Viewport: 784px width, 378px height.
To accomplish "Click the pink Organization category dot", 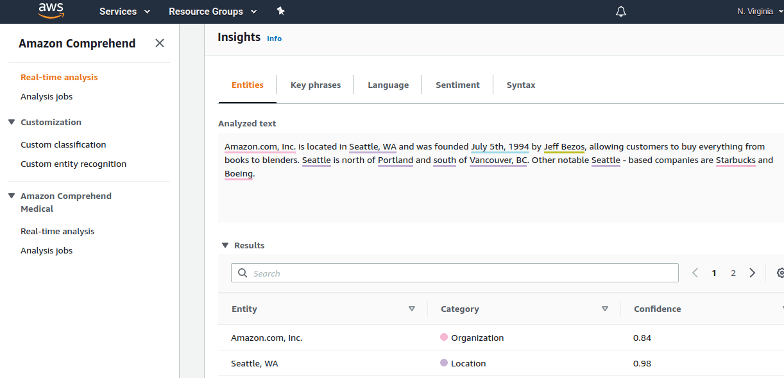I will (444, 338).
